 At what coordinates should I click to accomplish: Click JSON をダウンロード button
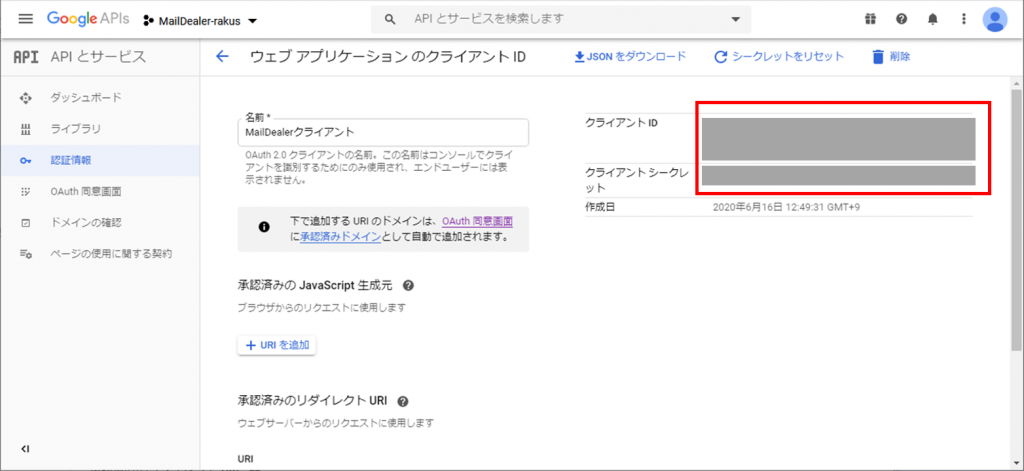tap(630, 57)
